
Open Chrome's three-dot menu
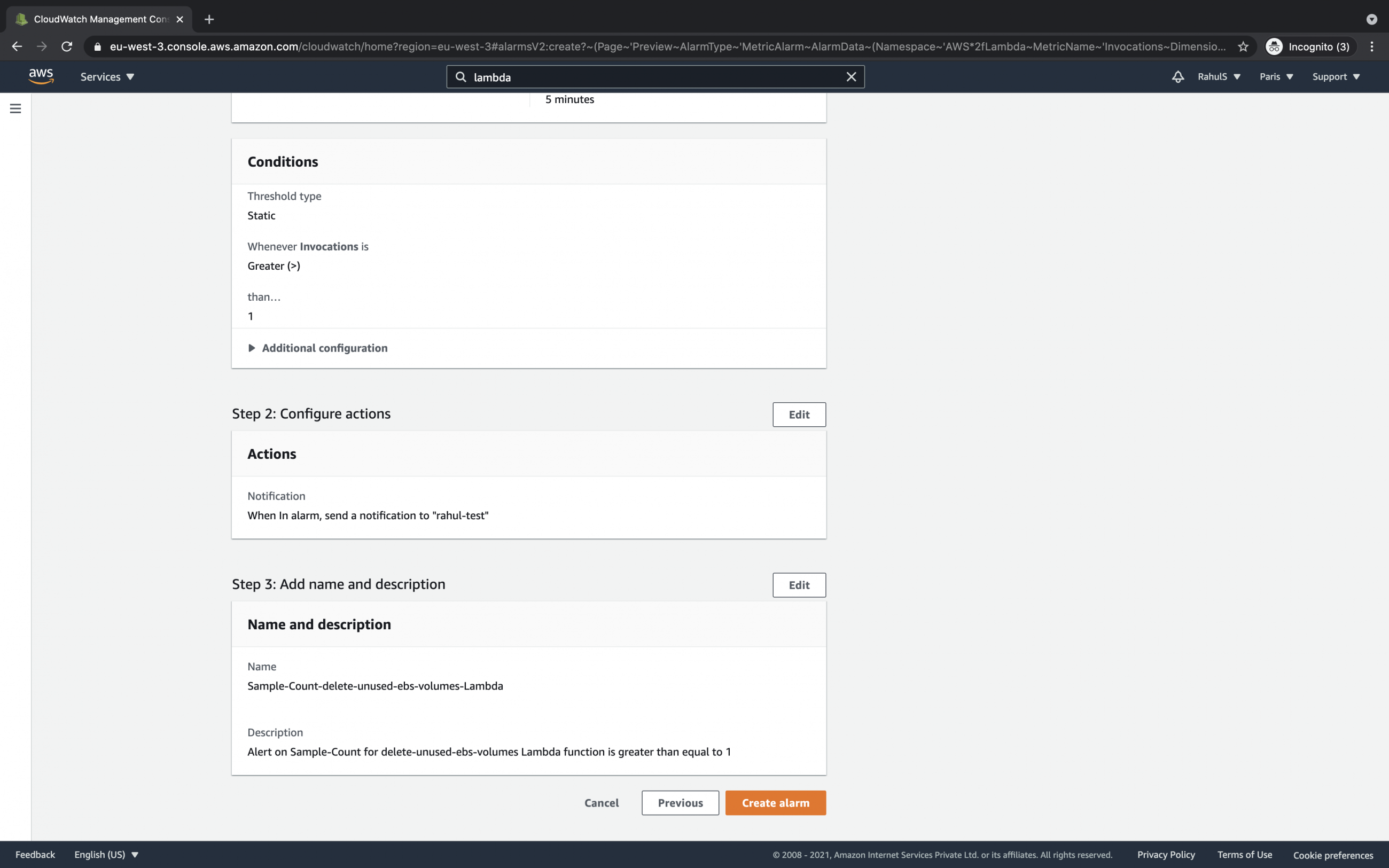coord(1372,46)
